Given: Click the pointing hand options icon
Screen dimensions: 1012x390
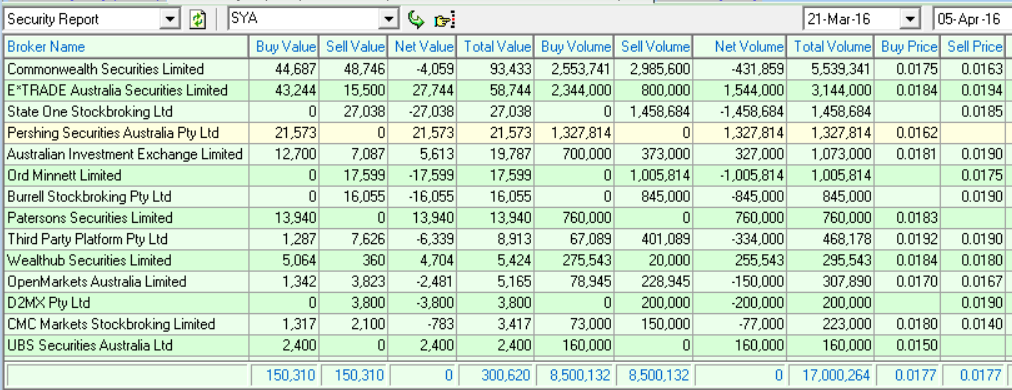Looking at the screenshot, I should tap(445, 20).
